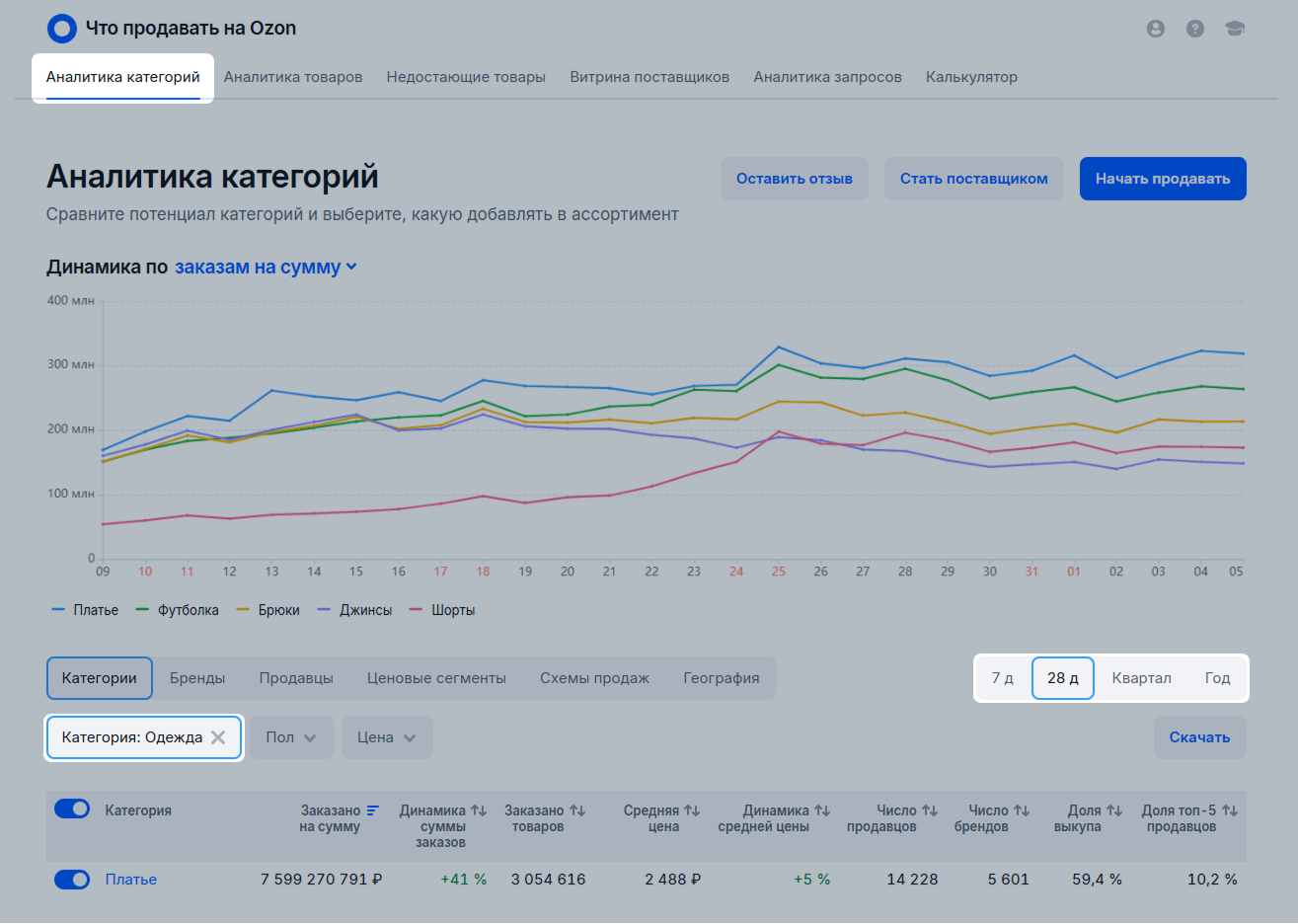Viewport: 1298px width, 924px height.
Task: Select the Схемы продаж tab
Action: (594, 678)
